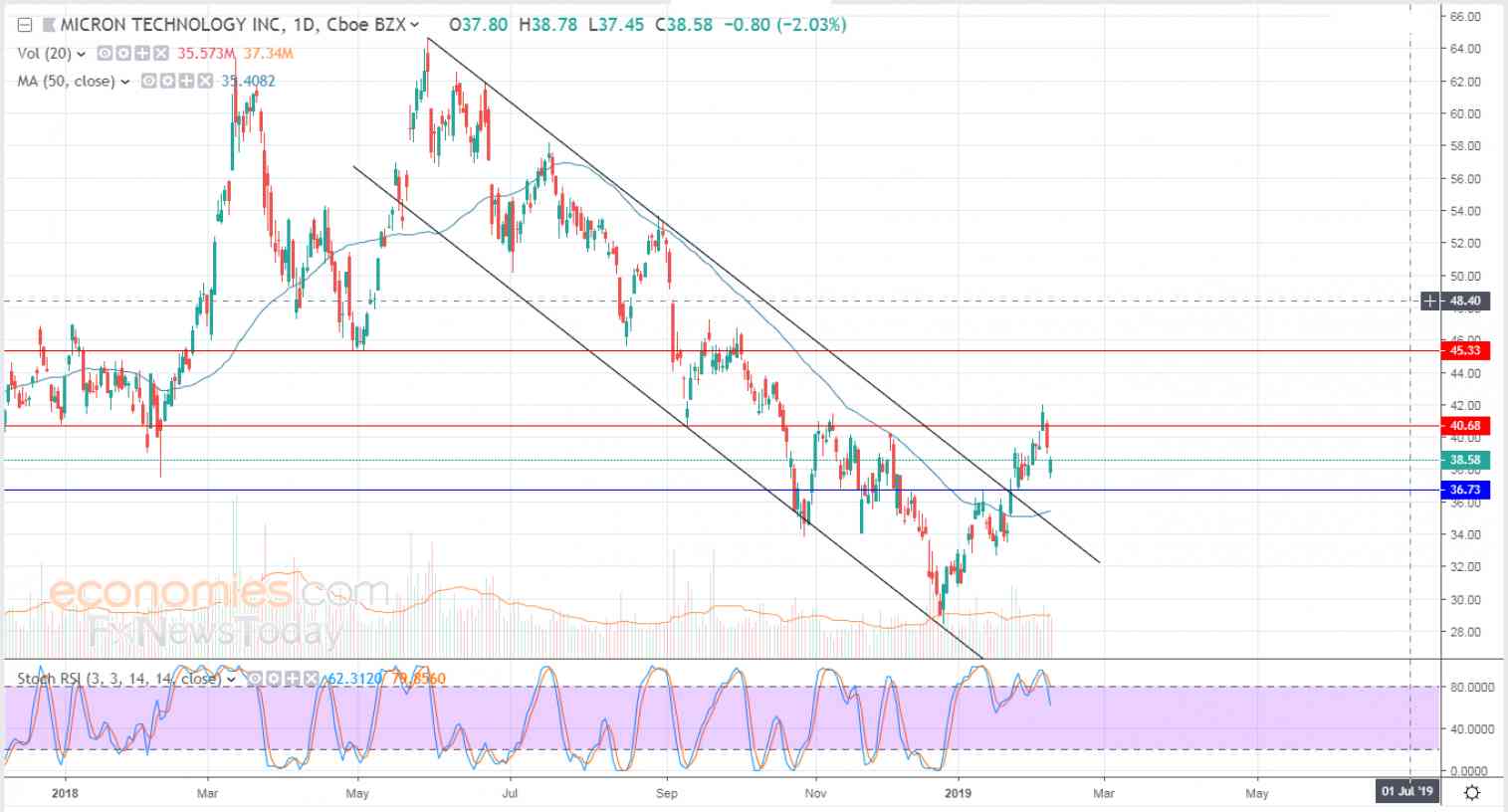Click the 37.34M volume average value
Screen dimensions: 1508x812
267,54
